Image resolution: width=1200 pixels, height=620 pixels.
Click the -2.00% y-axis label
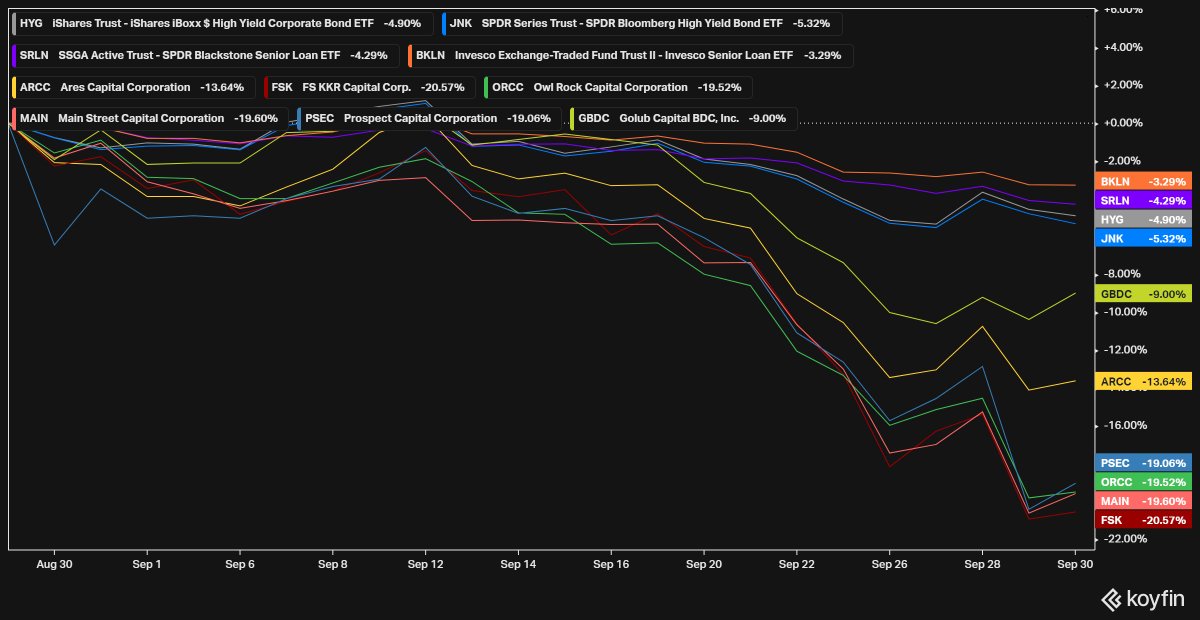tap(1122, 161)
